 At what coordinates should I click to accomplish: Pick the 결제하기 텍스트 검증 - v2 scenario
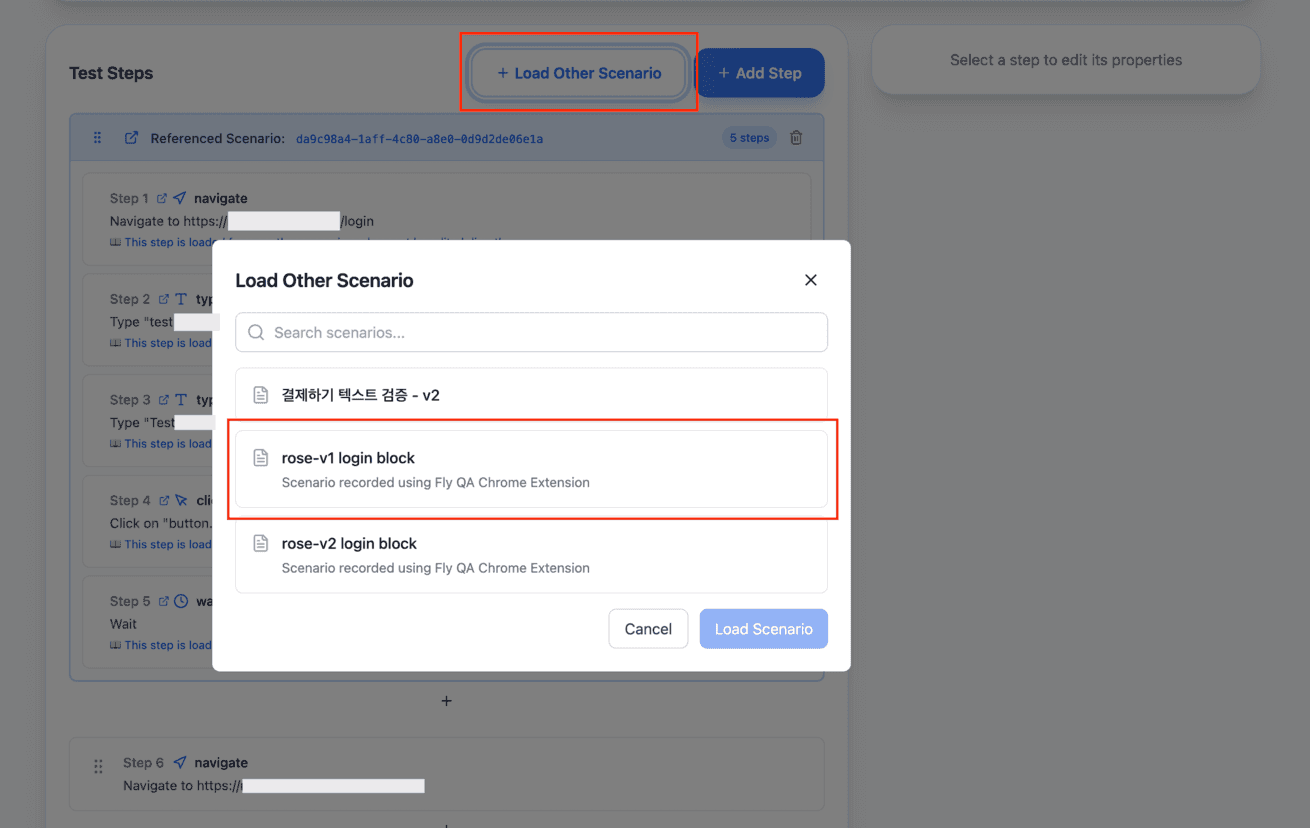click(x=531, y=395)
